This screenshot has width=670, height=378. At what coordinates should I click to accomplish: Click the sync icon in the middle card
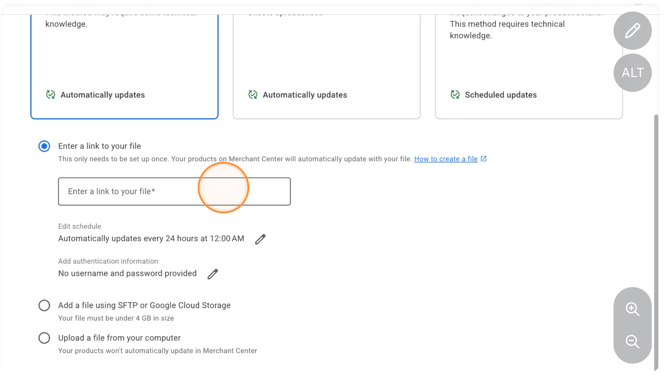[x=253, y=94]
